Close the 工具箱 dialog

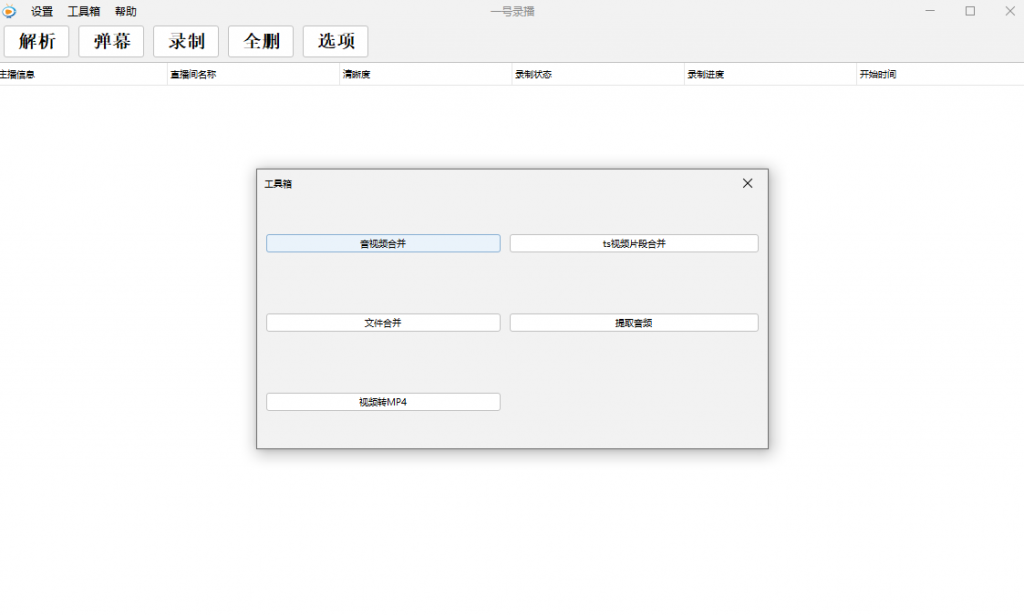coord(747,183)
